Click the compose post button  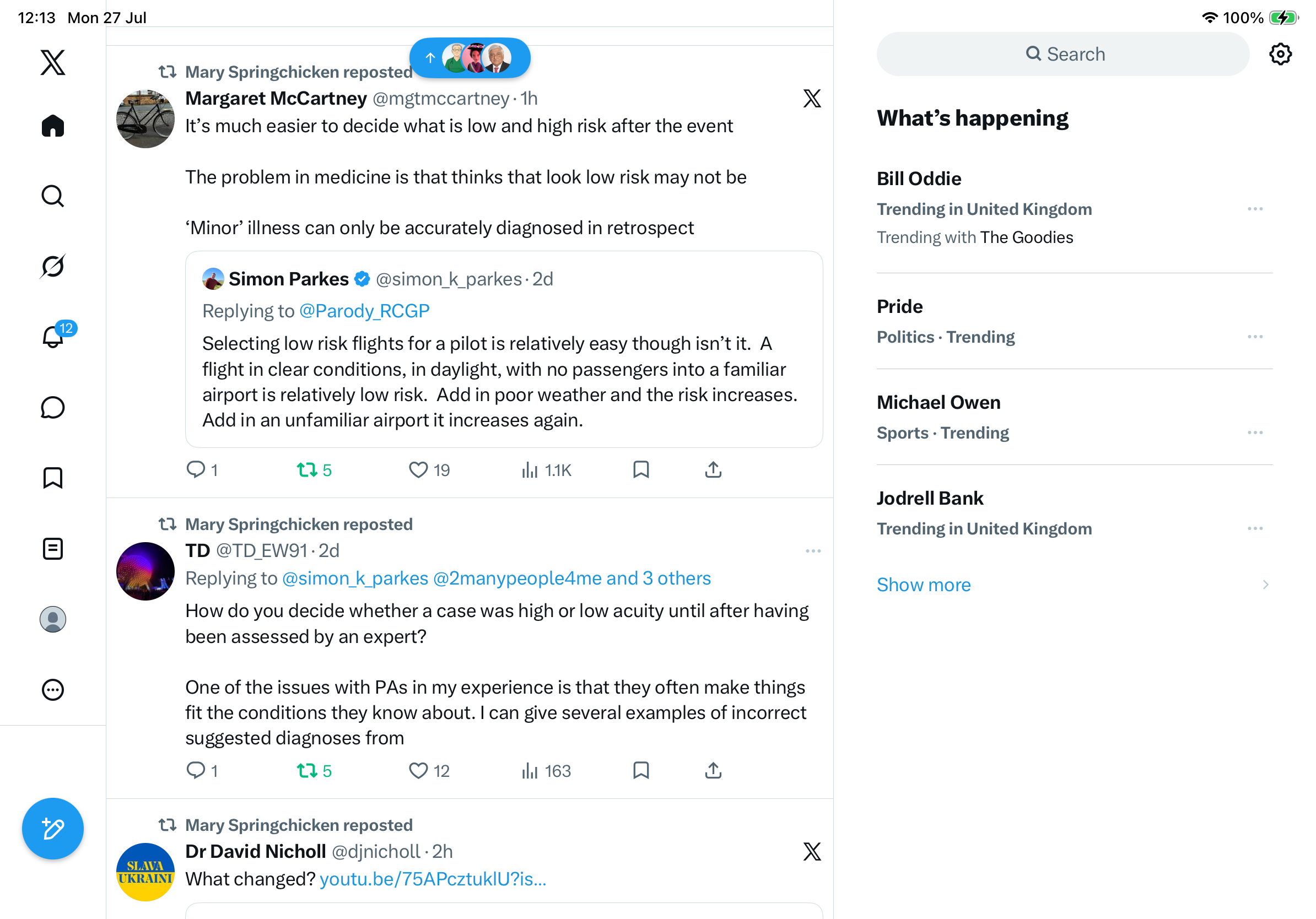[x=53, y=829]
